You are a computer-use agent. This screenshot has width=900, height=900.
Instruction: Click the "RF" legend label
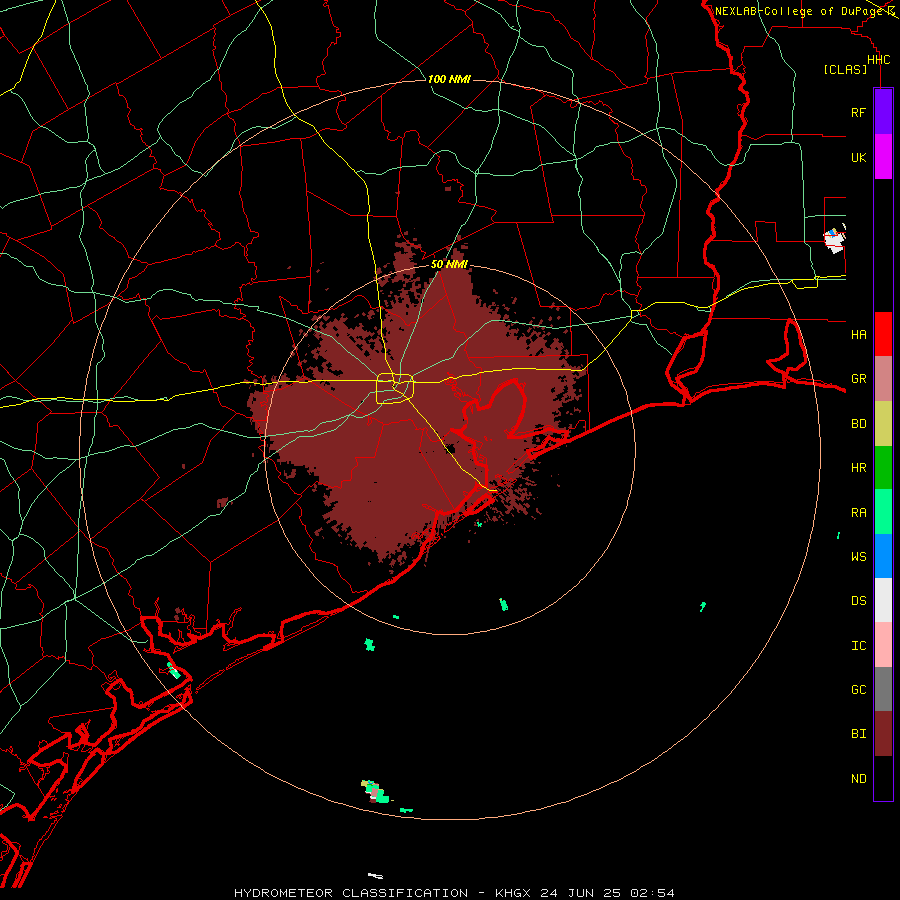pos(858,113)
